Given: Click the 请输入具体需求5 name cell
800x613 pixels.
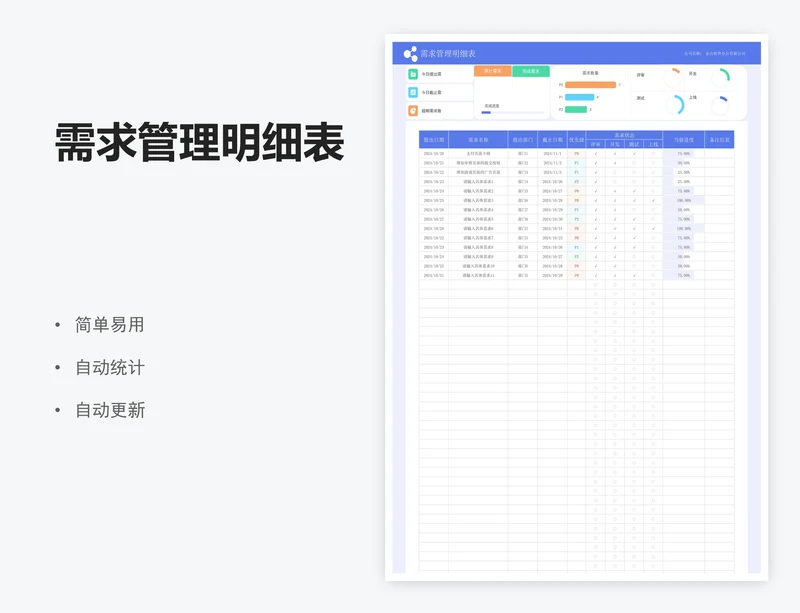Looking at the screenshot, I should 478,219.
